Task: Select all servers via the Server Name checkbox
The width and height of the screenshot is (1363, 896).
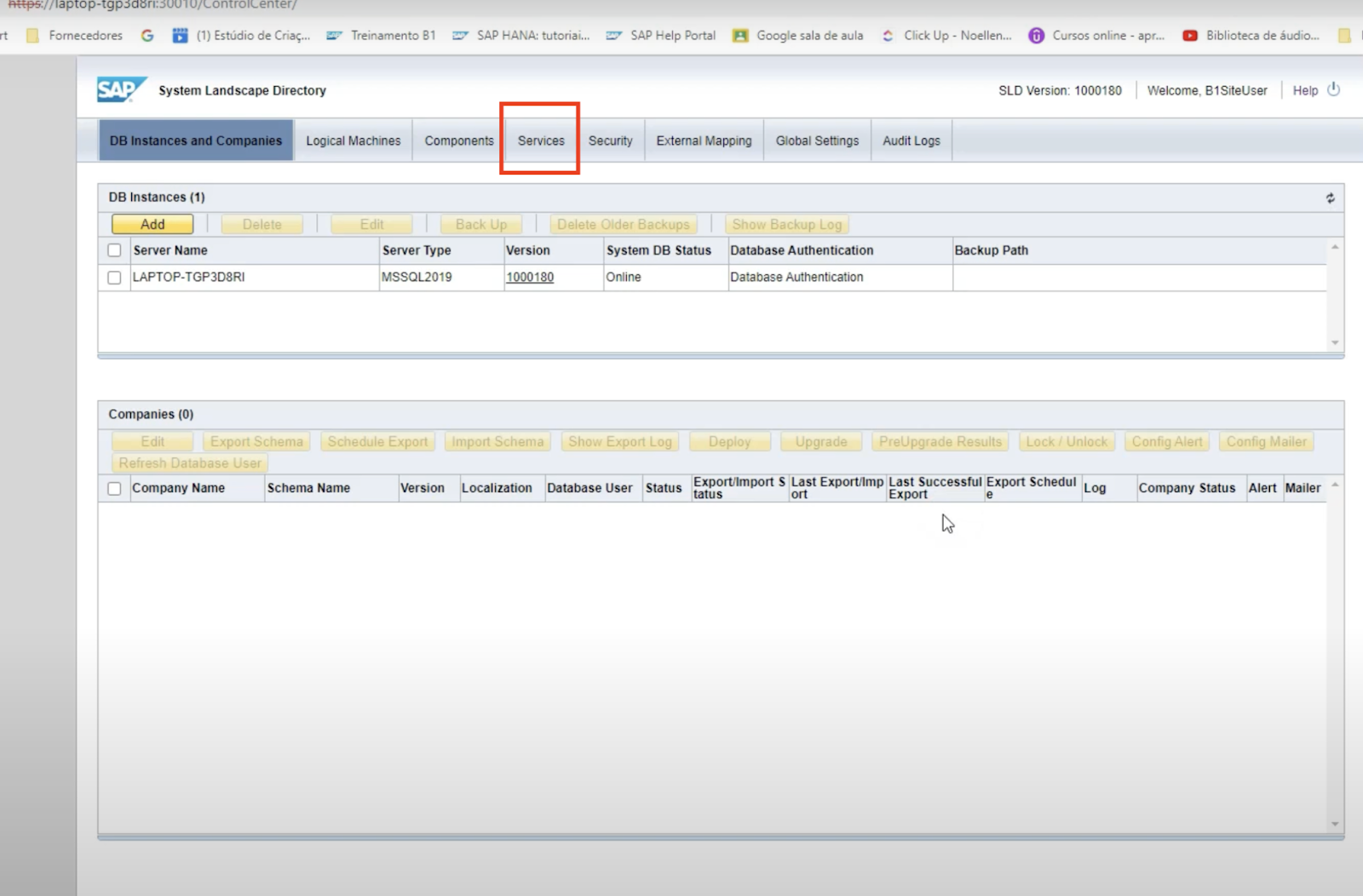Action: [x=114, y=250]
